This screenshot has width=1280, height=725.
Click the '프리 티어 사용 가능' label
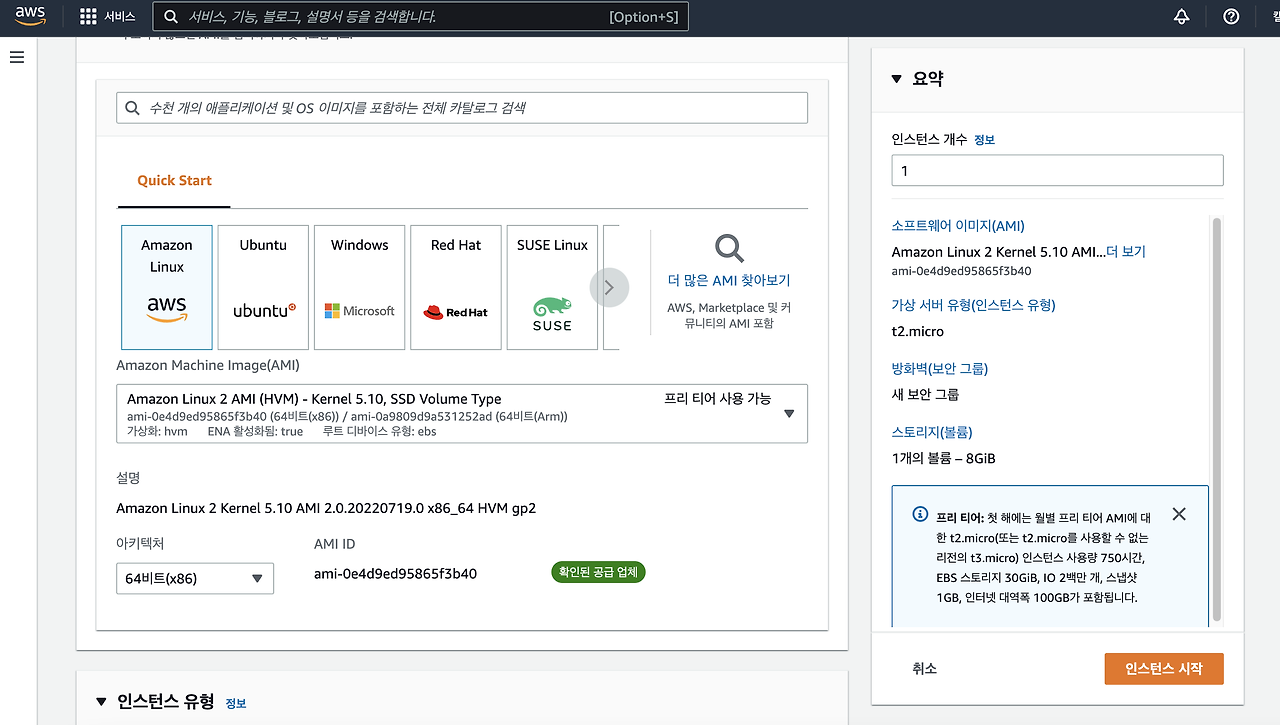tap(718, 399)
